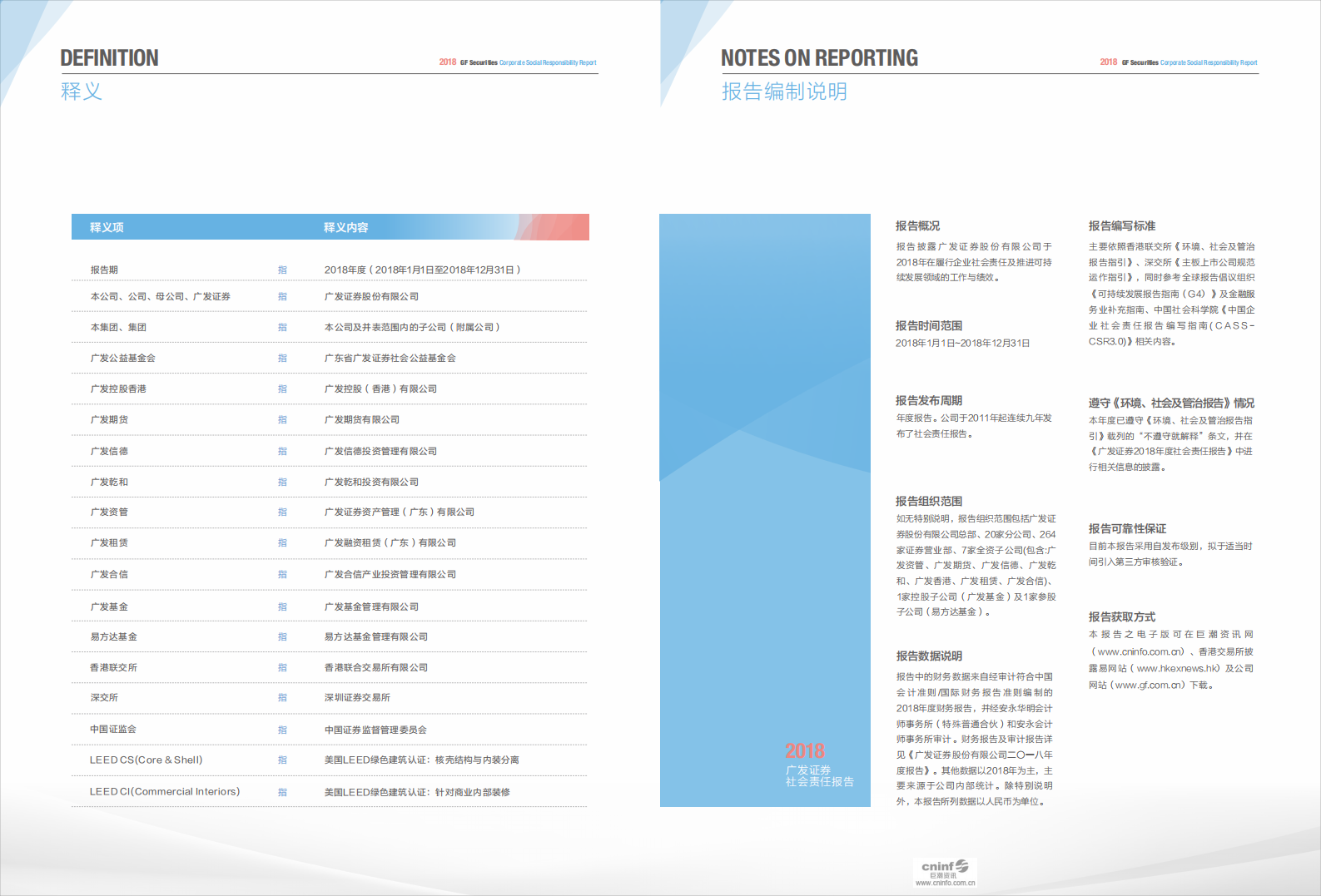Image resolution: width=1321 pixels, height=896 pixels.
Task: Select the 广发乾和 term
Action: (x=109, y=482)
